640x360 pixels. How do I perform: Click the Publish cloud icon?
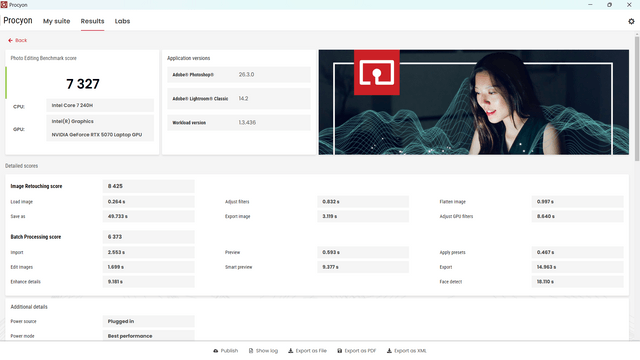click(x=216, y=351)
